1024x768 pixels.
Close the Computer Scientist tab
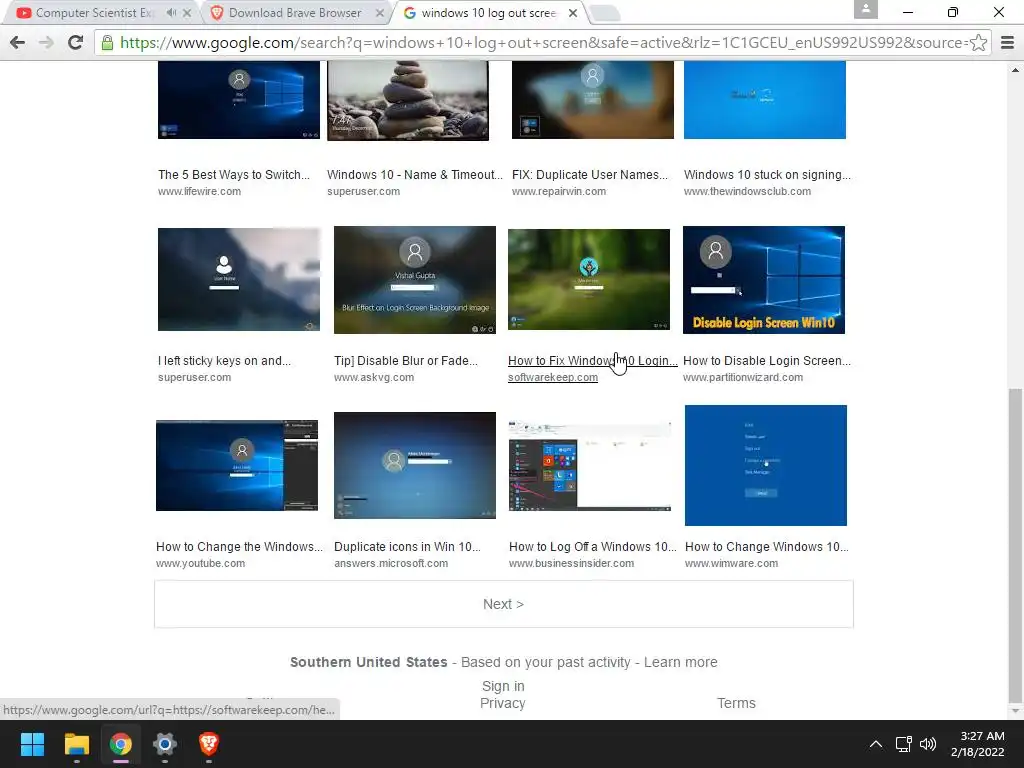(187, 12)
